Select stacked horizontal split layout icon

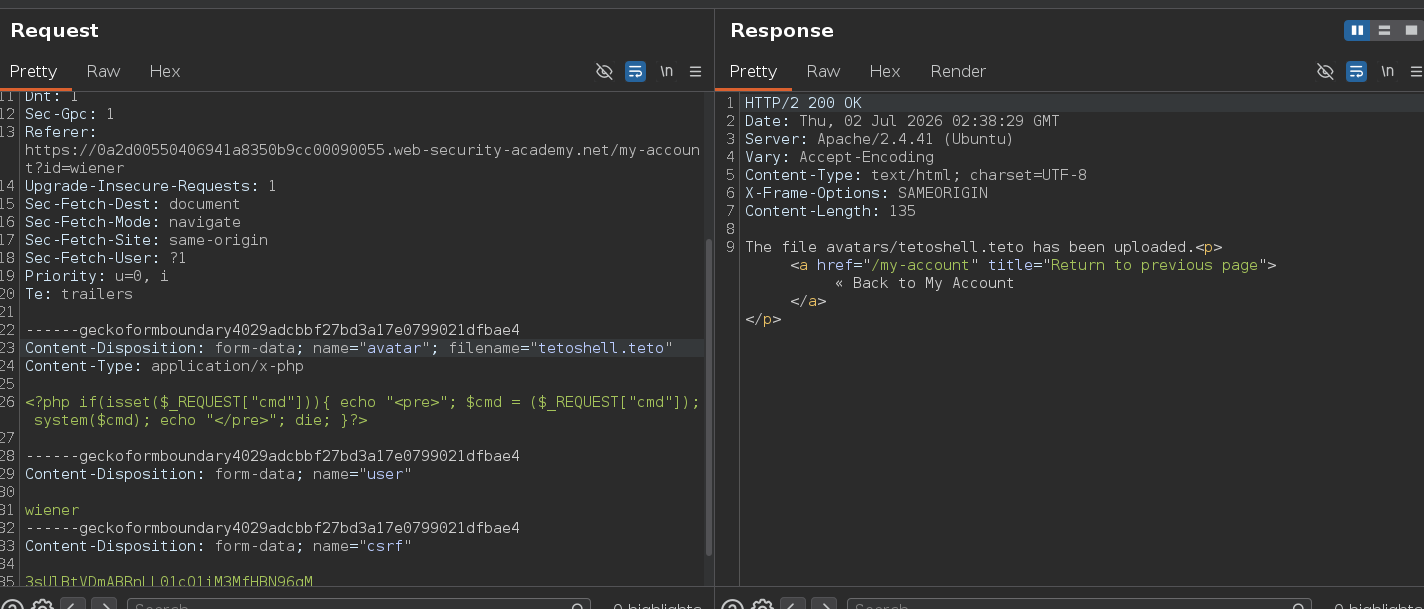[x=1384, y=30]
